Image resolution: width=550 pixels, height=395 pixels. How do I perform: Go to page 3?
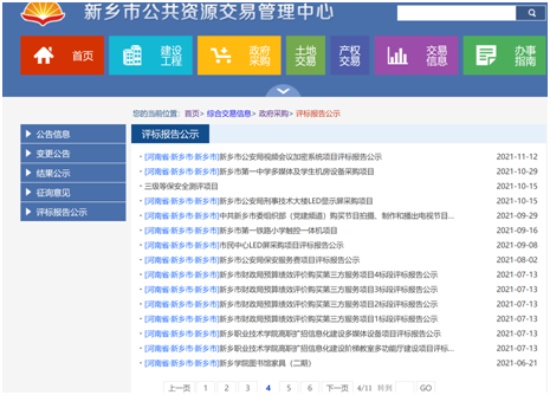point(248,388)
